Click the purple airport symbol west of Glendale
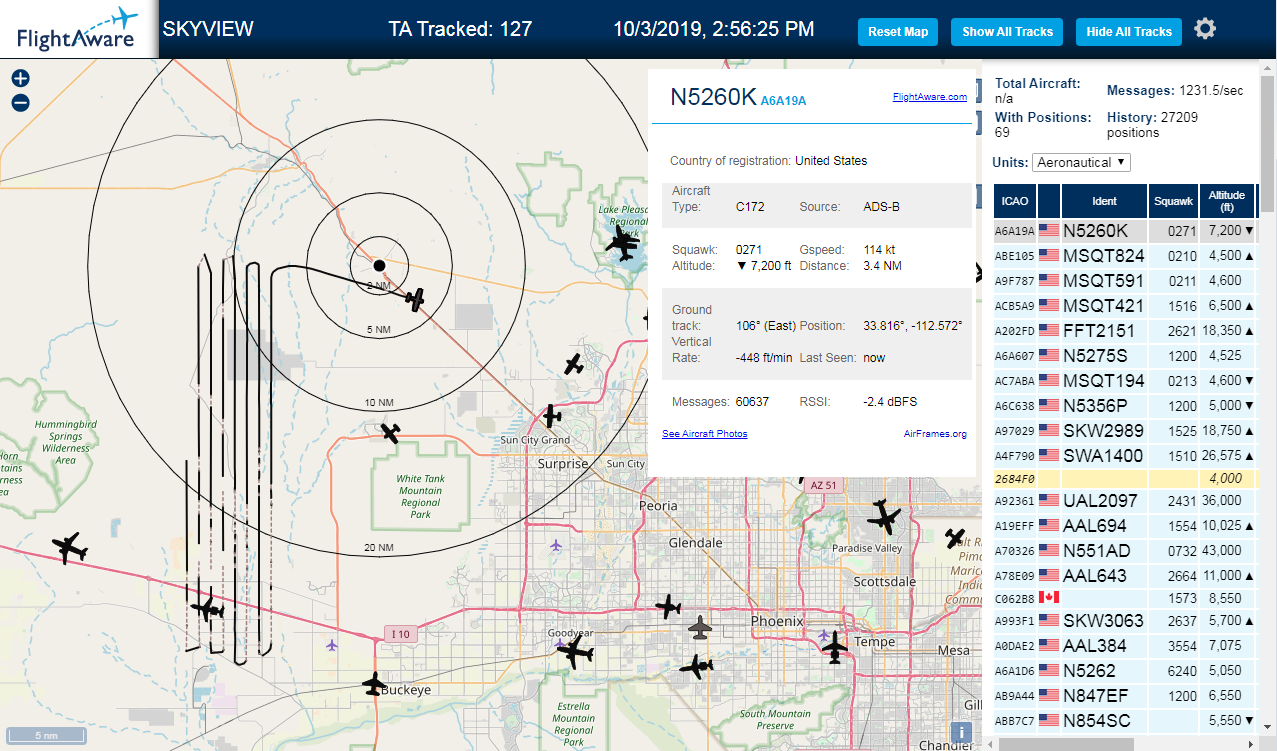Viewport: 1277px width, 751px height. coord(556,545)
